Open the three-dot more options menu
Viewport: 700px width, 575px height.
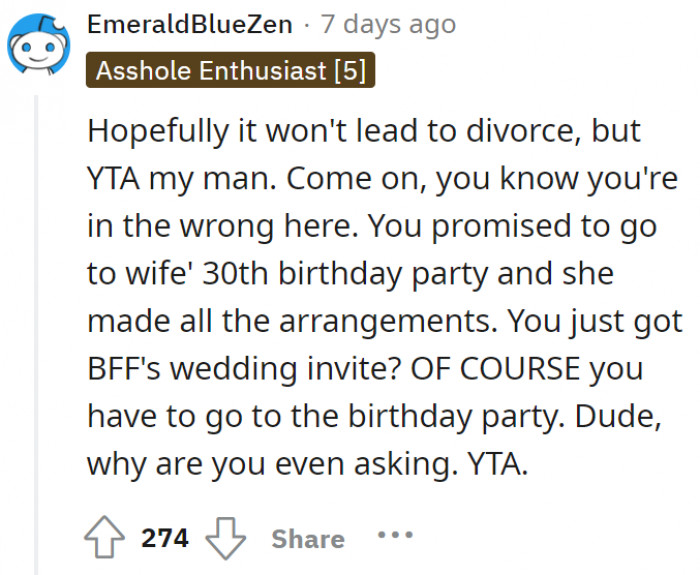click(395, 536)
